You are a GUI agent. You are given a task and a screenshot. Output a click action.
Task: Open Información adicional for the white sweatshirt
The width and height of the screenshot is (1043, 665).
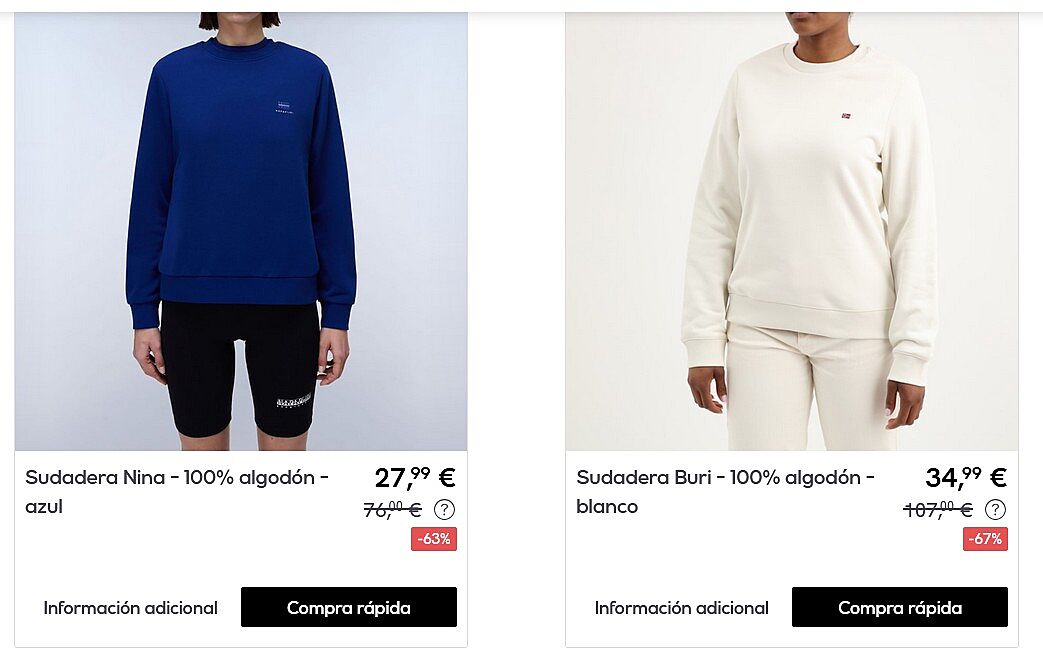(x=682, y=608)
